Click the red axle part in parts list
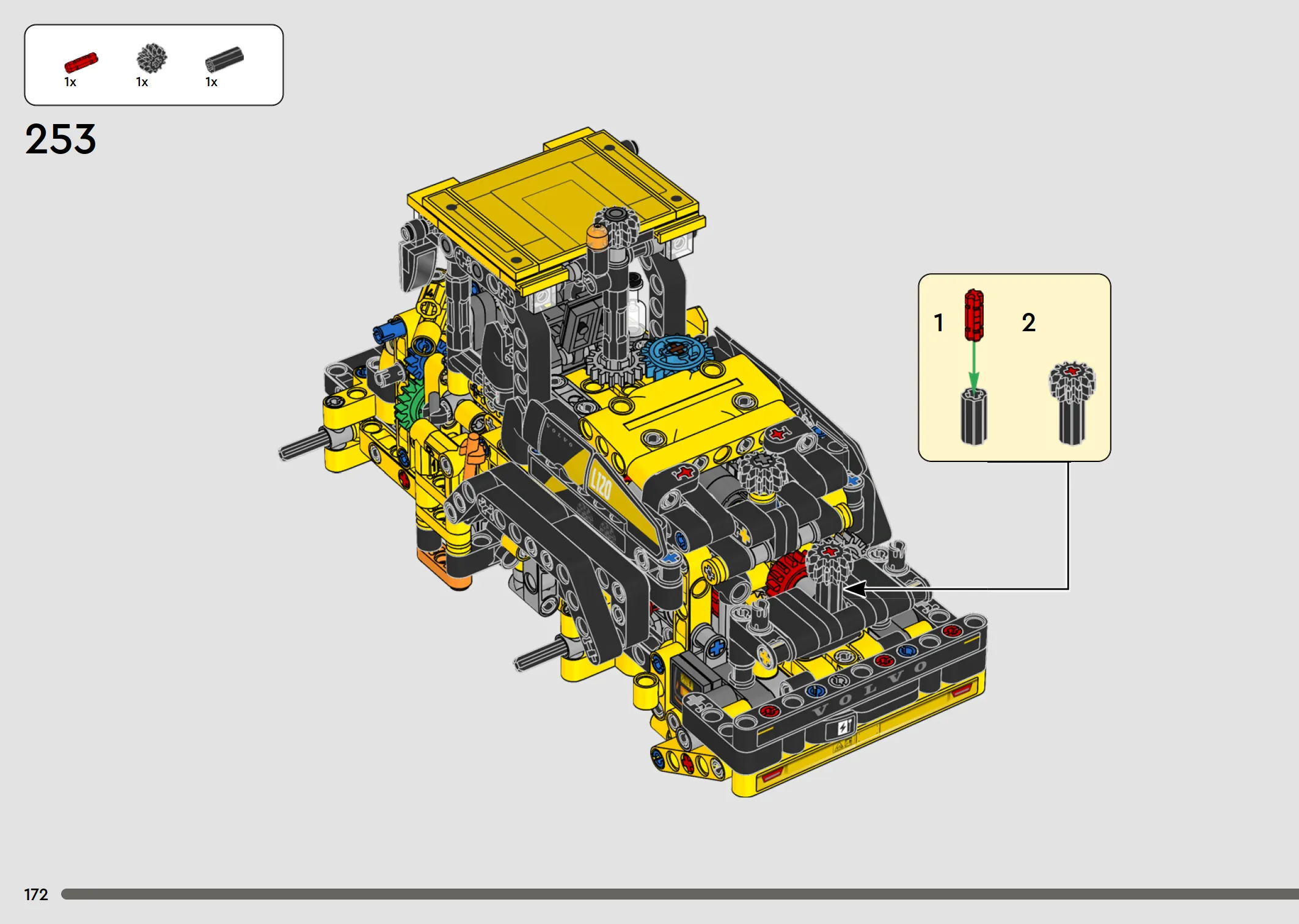 81,62
